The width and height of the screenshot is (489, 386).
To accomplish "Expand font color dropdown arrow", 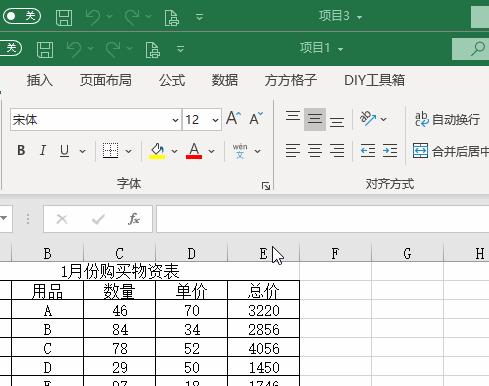I will coord(211,151).
